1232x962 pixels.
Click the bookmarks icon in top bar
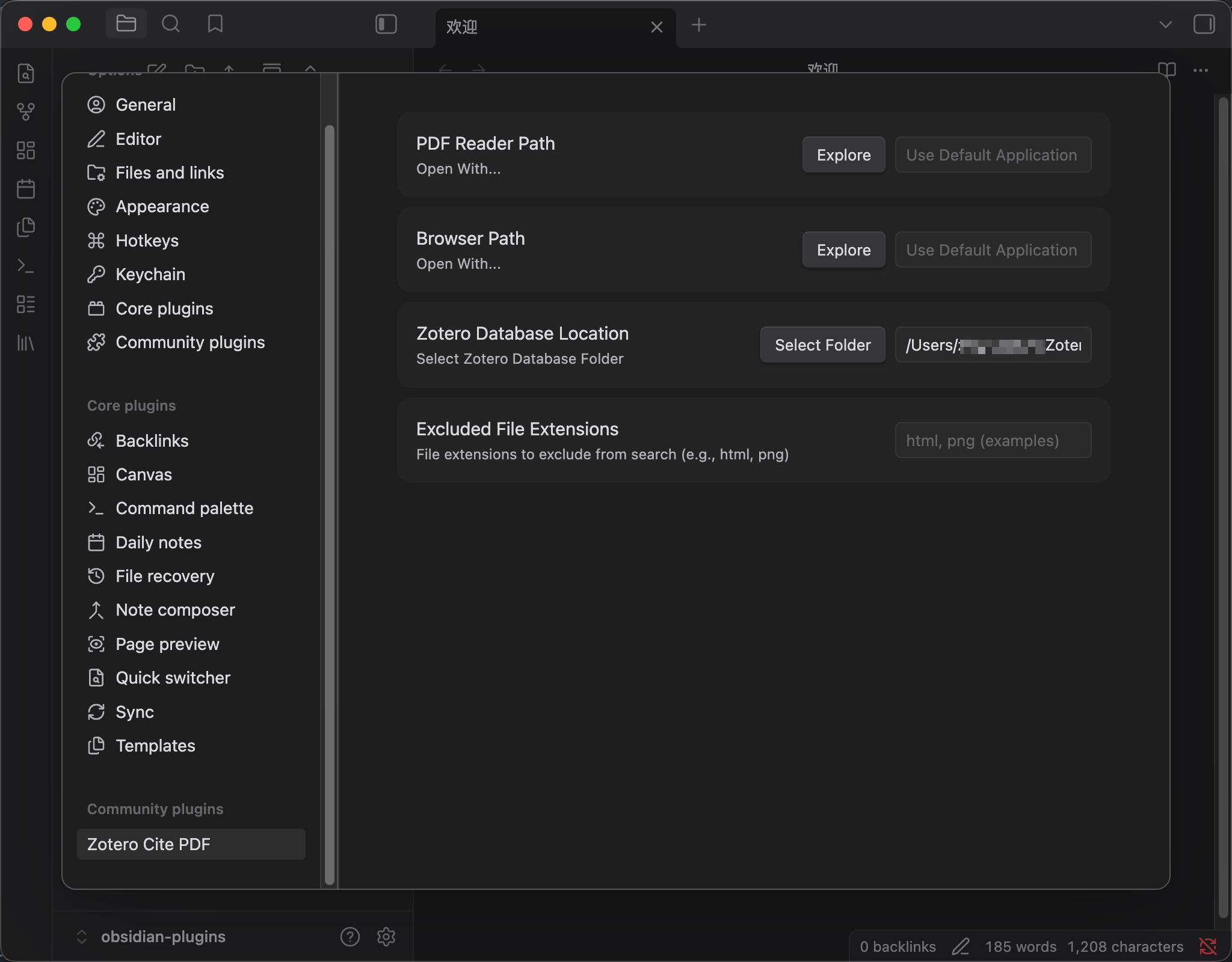(x=215, y=24)
